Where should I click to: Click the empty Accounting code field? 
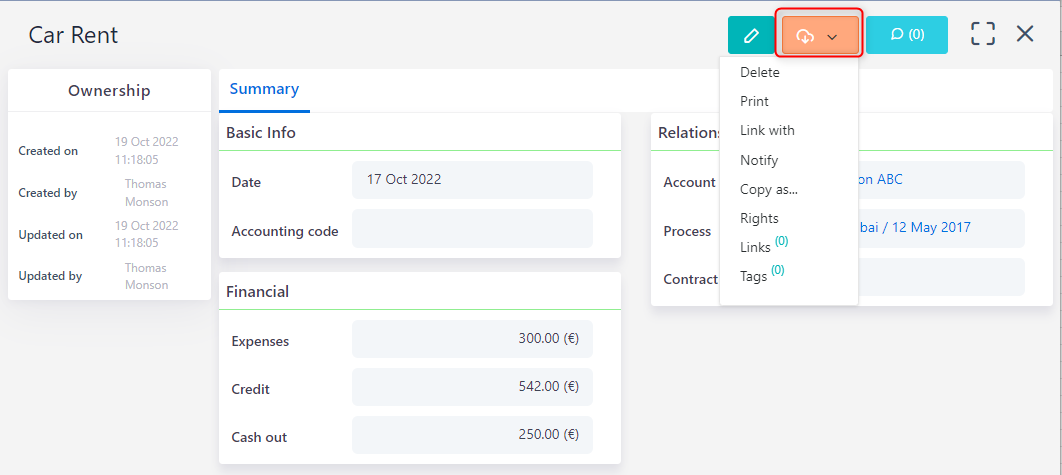coord(472,229)
